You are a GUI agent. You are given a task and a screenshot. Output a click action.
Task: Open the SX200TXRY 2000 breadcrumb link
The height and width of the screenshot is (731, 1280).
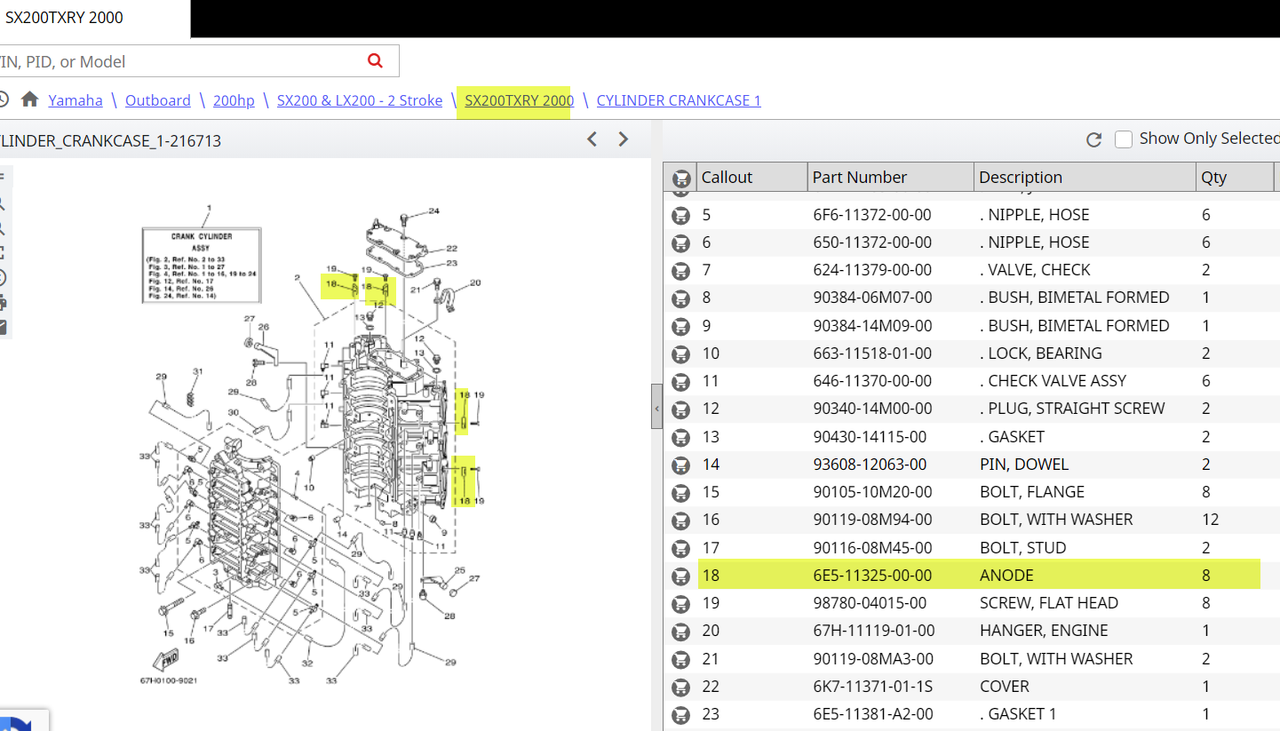519,100
